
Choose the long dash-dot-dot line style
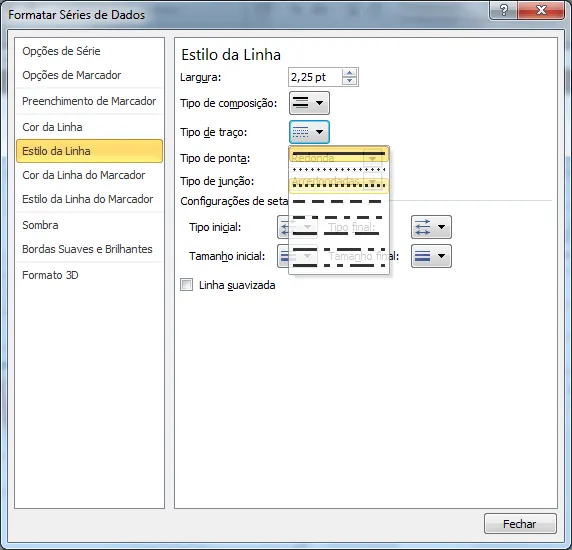pos(339,265)
